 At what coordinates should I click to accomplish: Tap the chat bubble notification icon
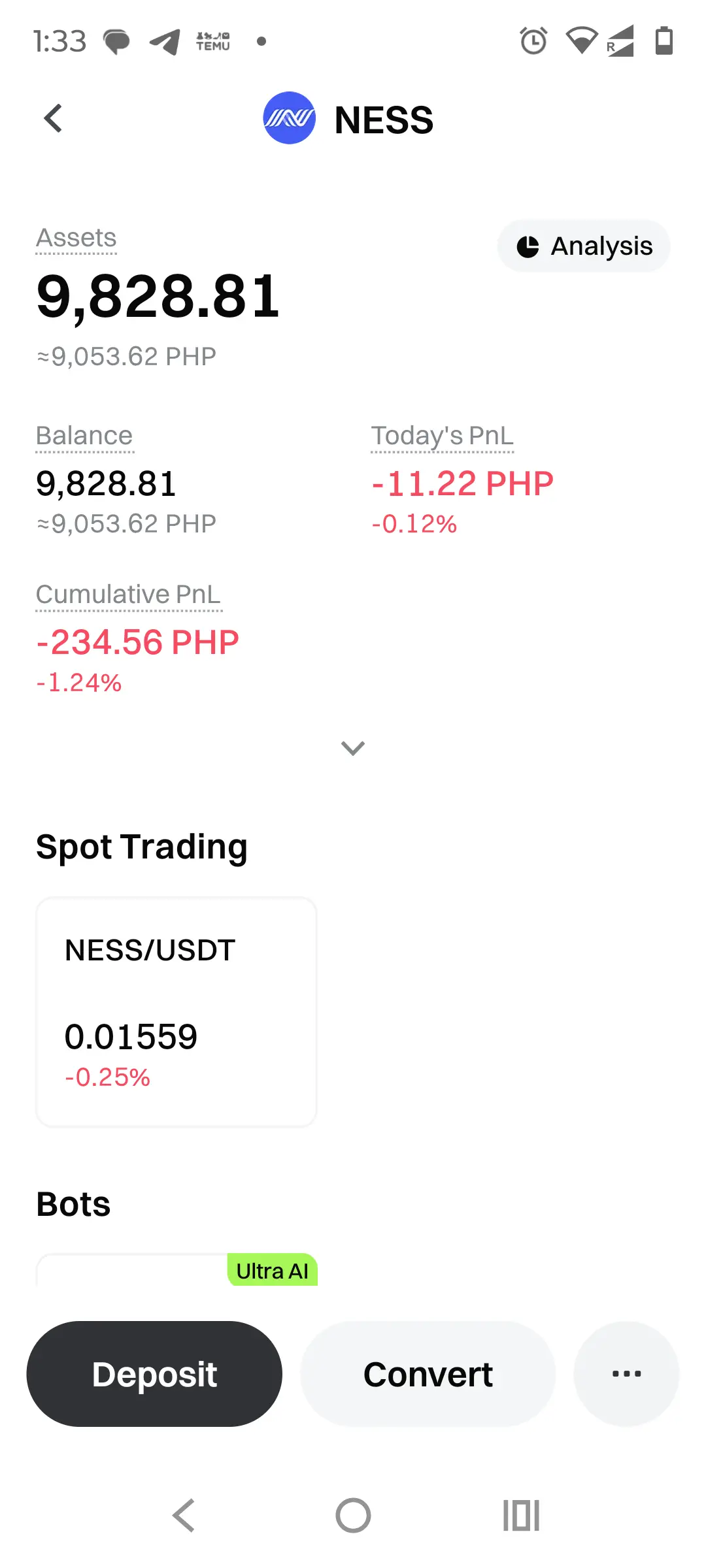(116, 42)
